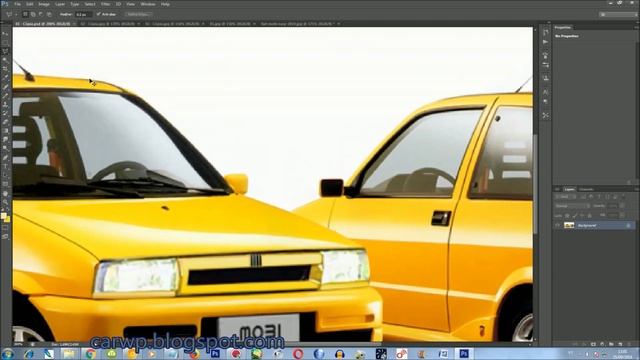
Task: Select the Pen tool
Action: click(5, 157)
